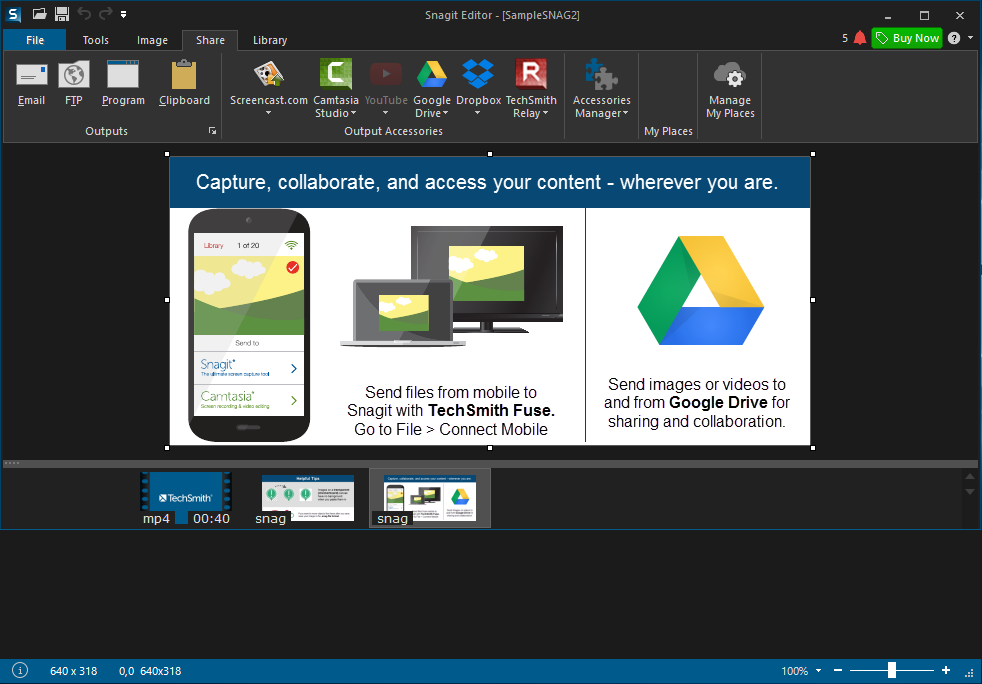Switch to the Tools tab

[96, 40]
